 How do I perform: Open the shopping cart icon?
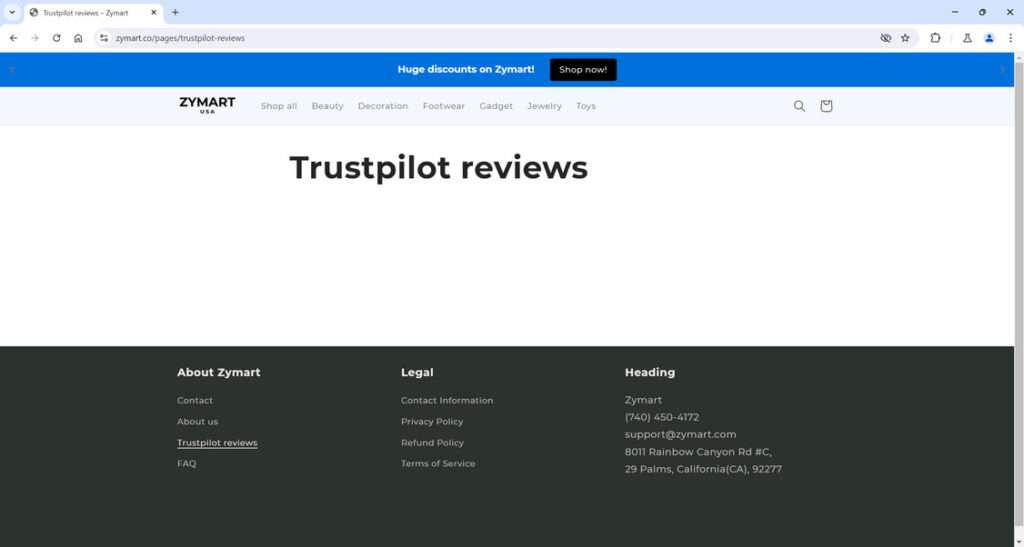pos(826,106)
